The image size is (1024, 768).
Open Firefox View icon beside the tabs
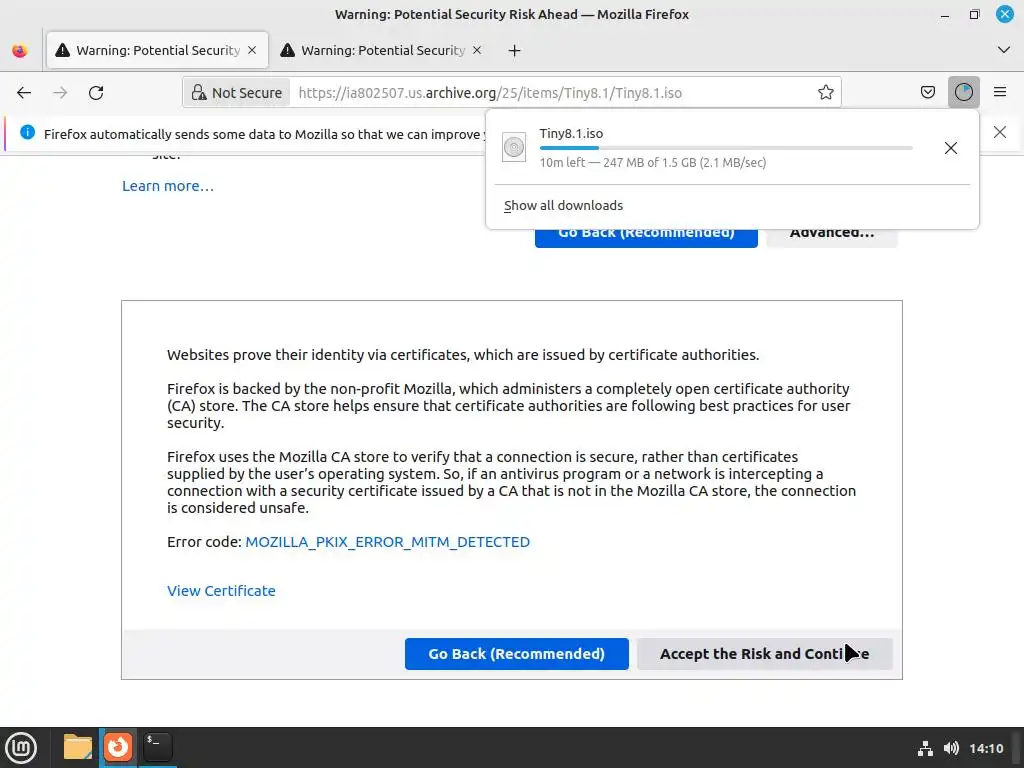click(20, 50)
